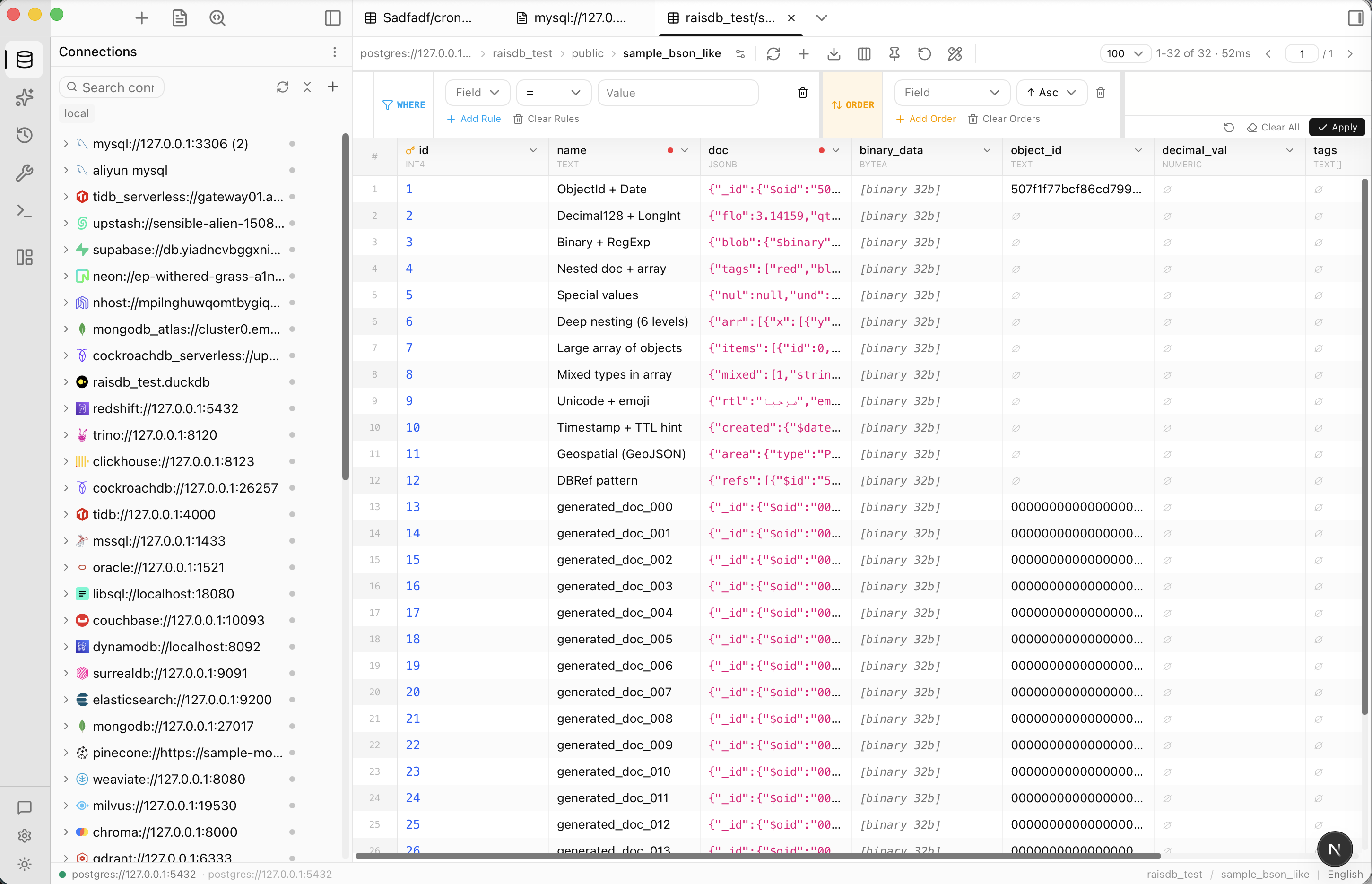
Task: Go to the previous page arrow
Action: coord(1268,54)
